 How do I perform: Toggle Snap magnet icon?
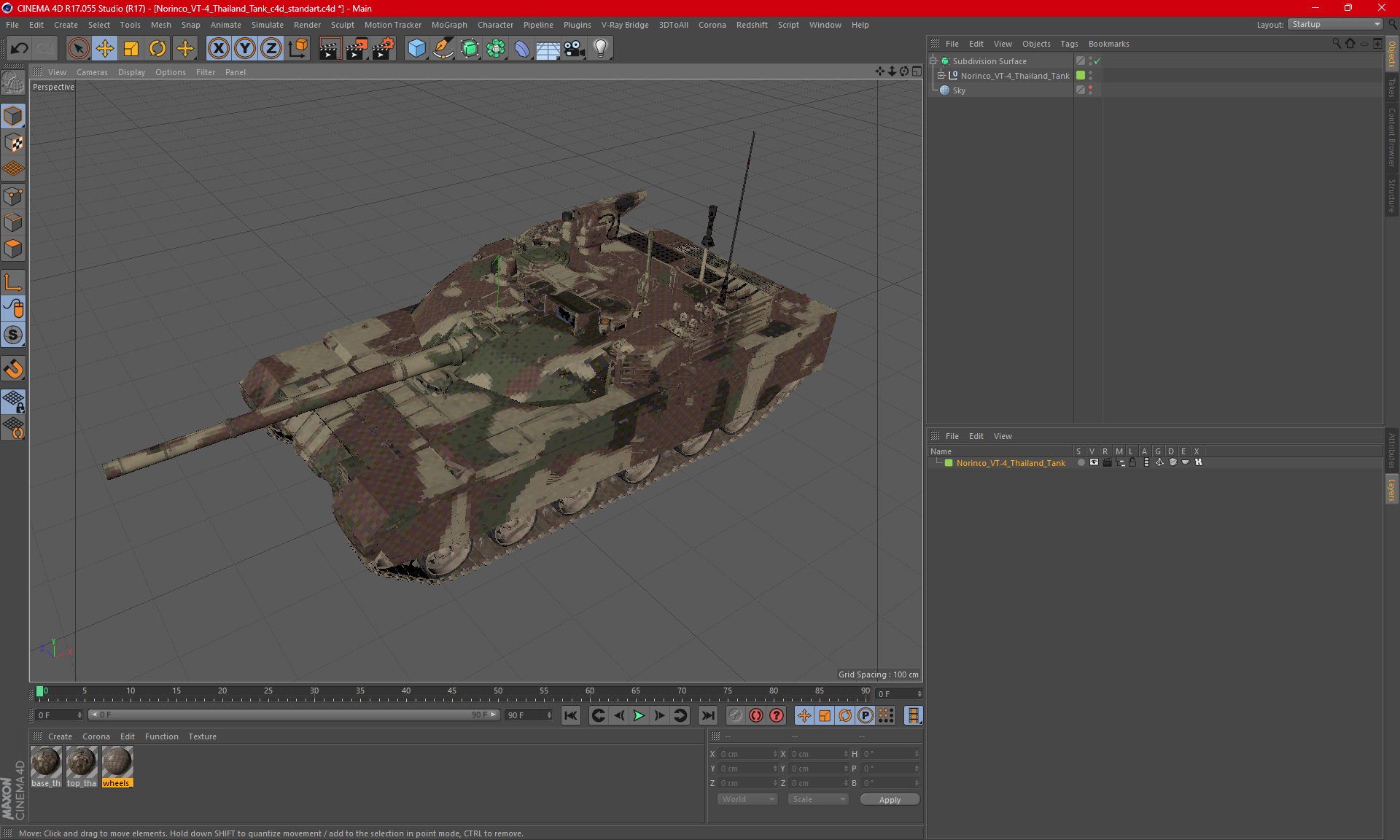tap(13, 369)
